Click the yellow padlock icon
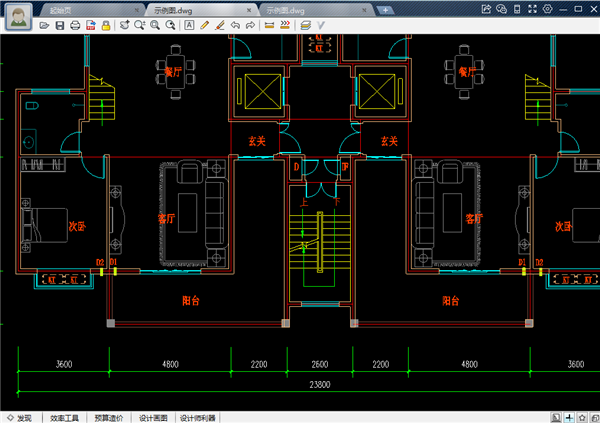The image size is (600, 423). click(105, 24)
